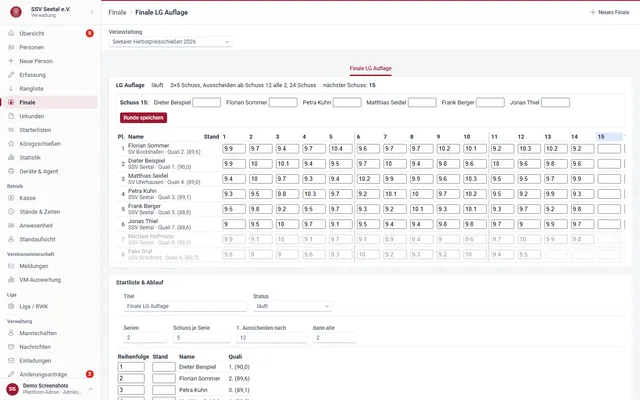Viewport: 640px width, 400px height.
Task: Open the Veranstaltung event dropdown
Action: pos(170,42)
